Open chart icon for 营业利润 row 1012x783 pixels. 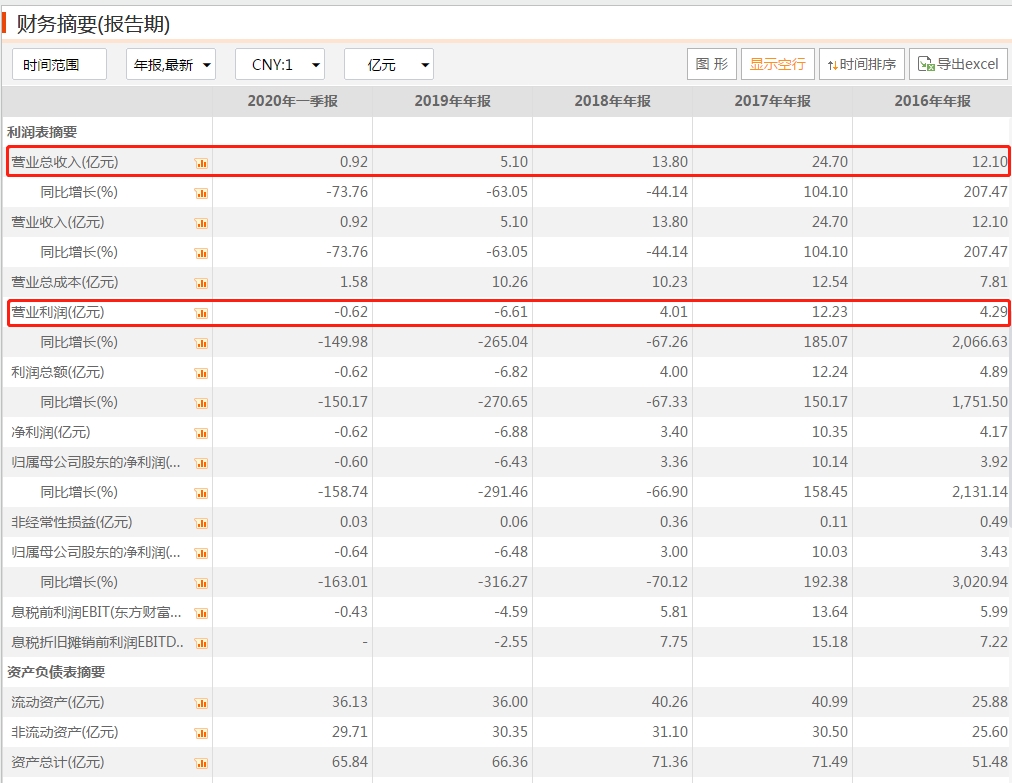[x=201, y=314]
